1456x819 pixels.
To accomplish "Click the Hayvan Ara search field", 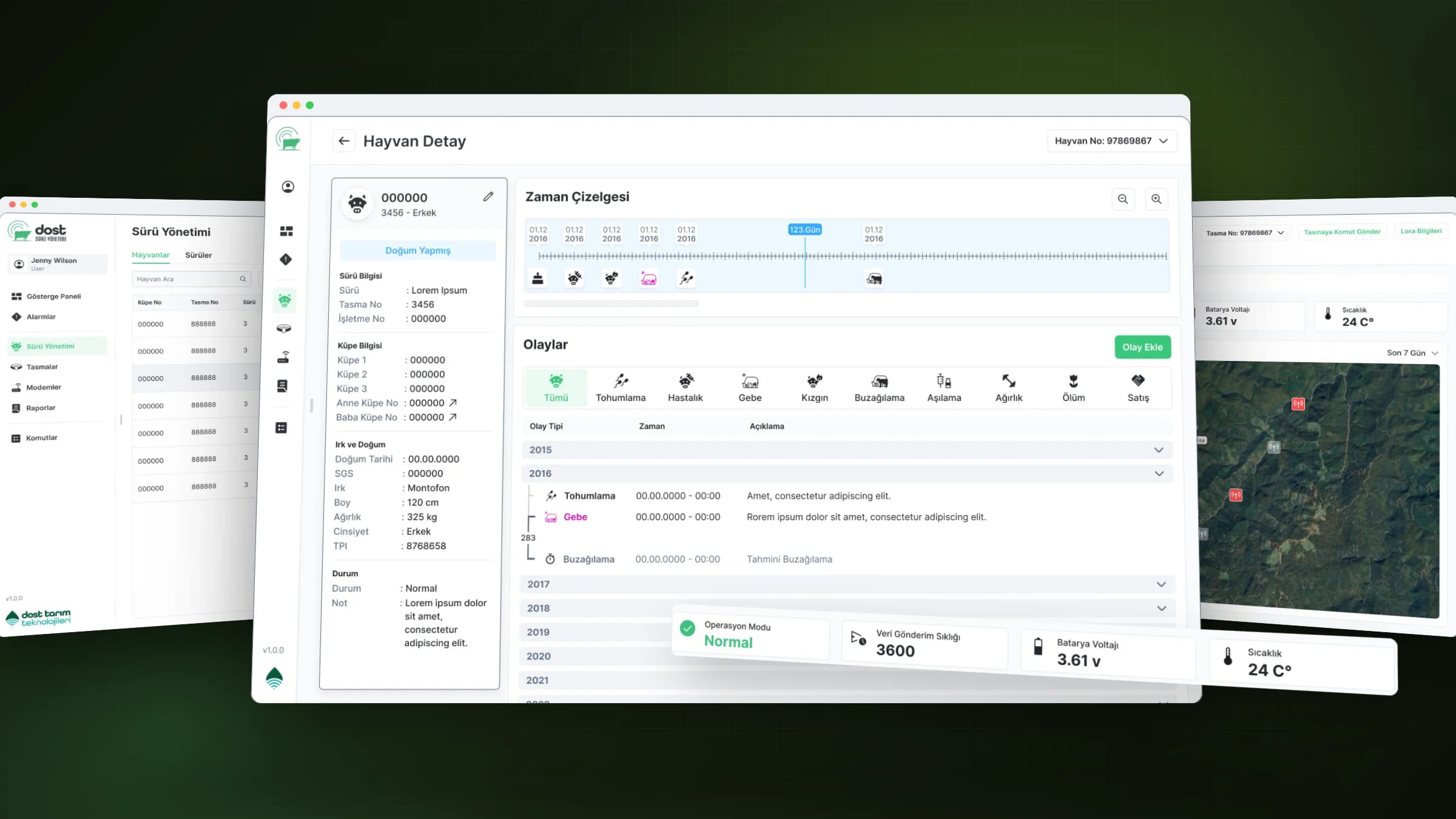I will (x=190, y=279).
